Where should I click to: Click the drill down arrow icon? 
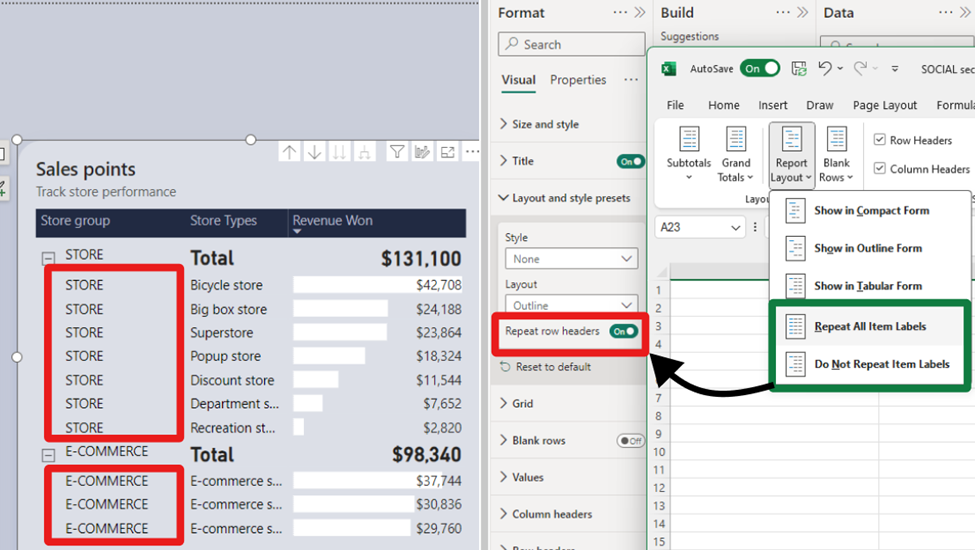315,152
